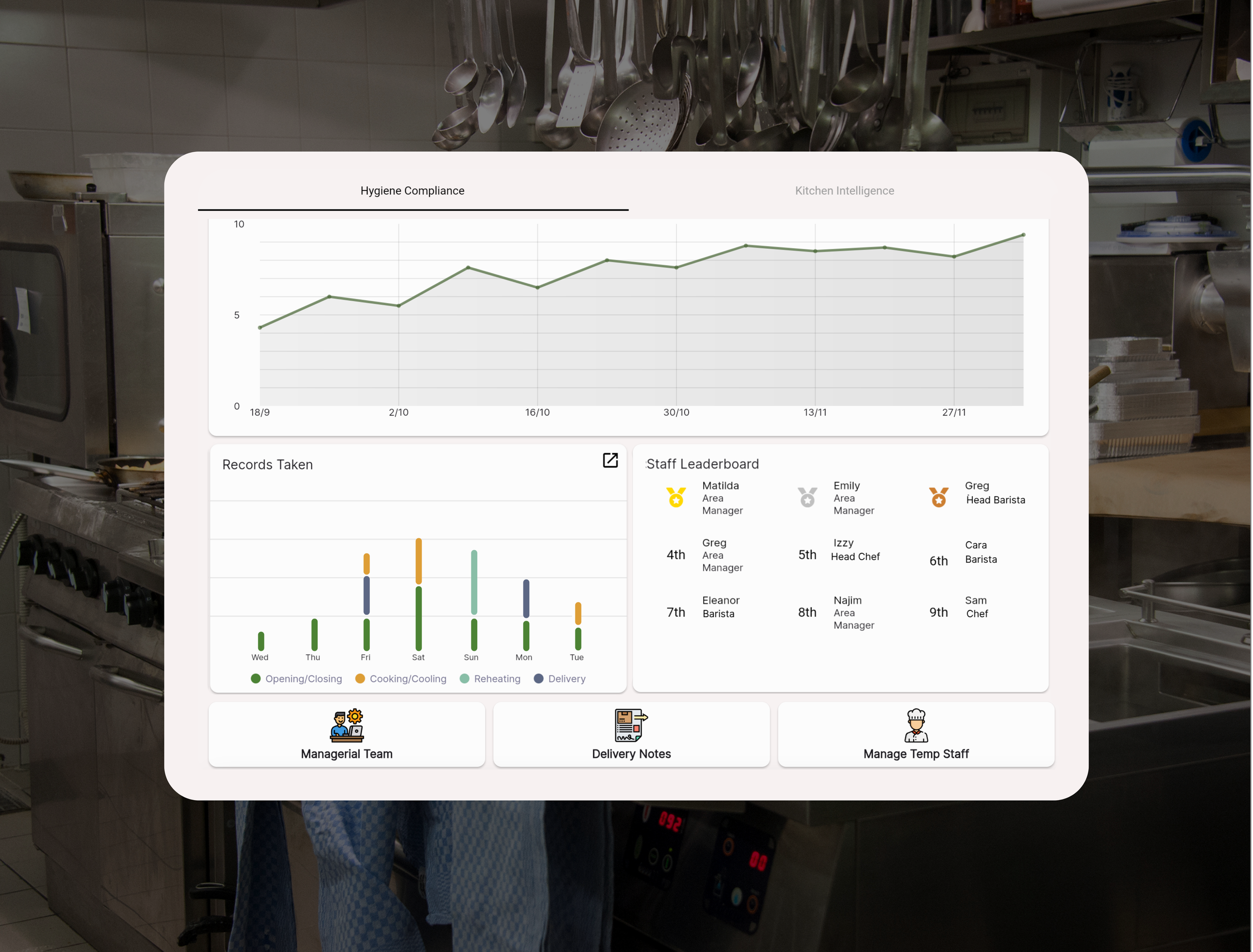Click the Managerial Team icon
The image size is (1253, 952).
pos(347,725)
